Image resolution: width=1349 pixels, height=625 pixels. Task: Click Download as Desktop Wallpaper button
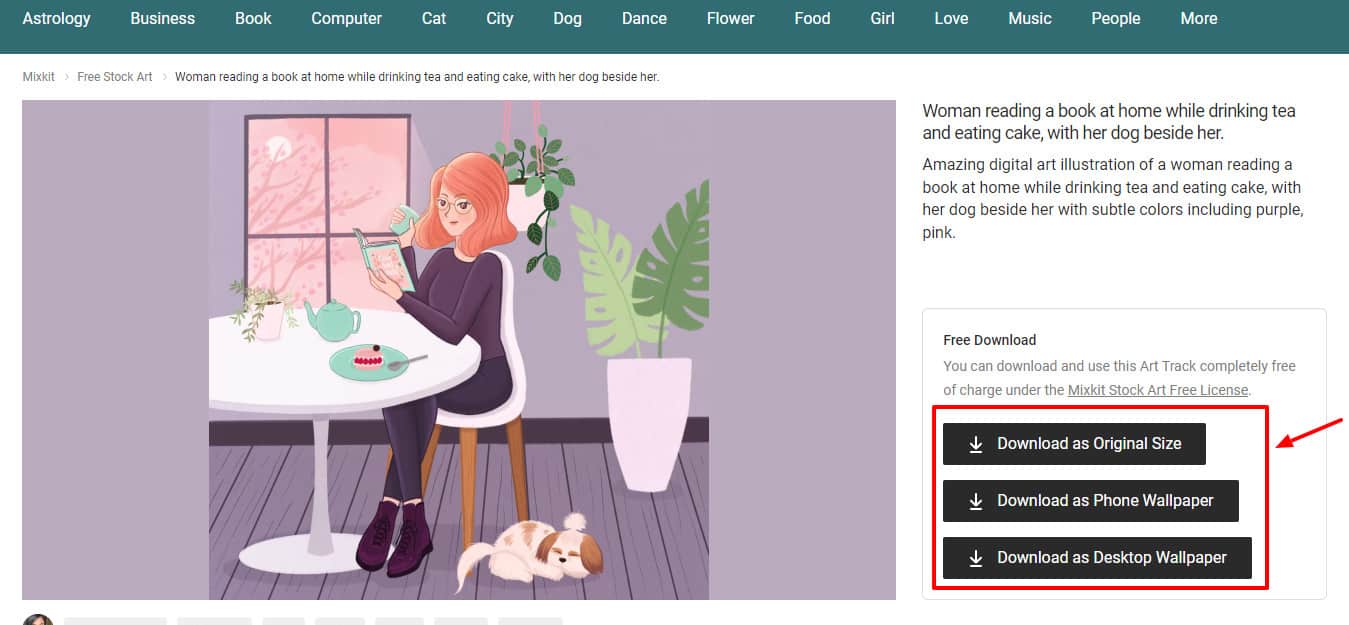tap(1097, 558)
